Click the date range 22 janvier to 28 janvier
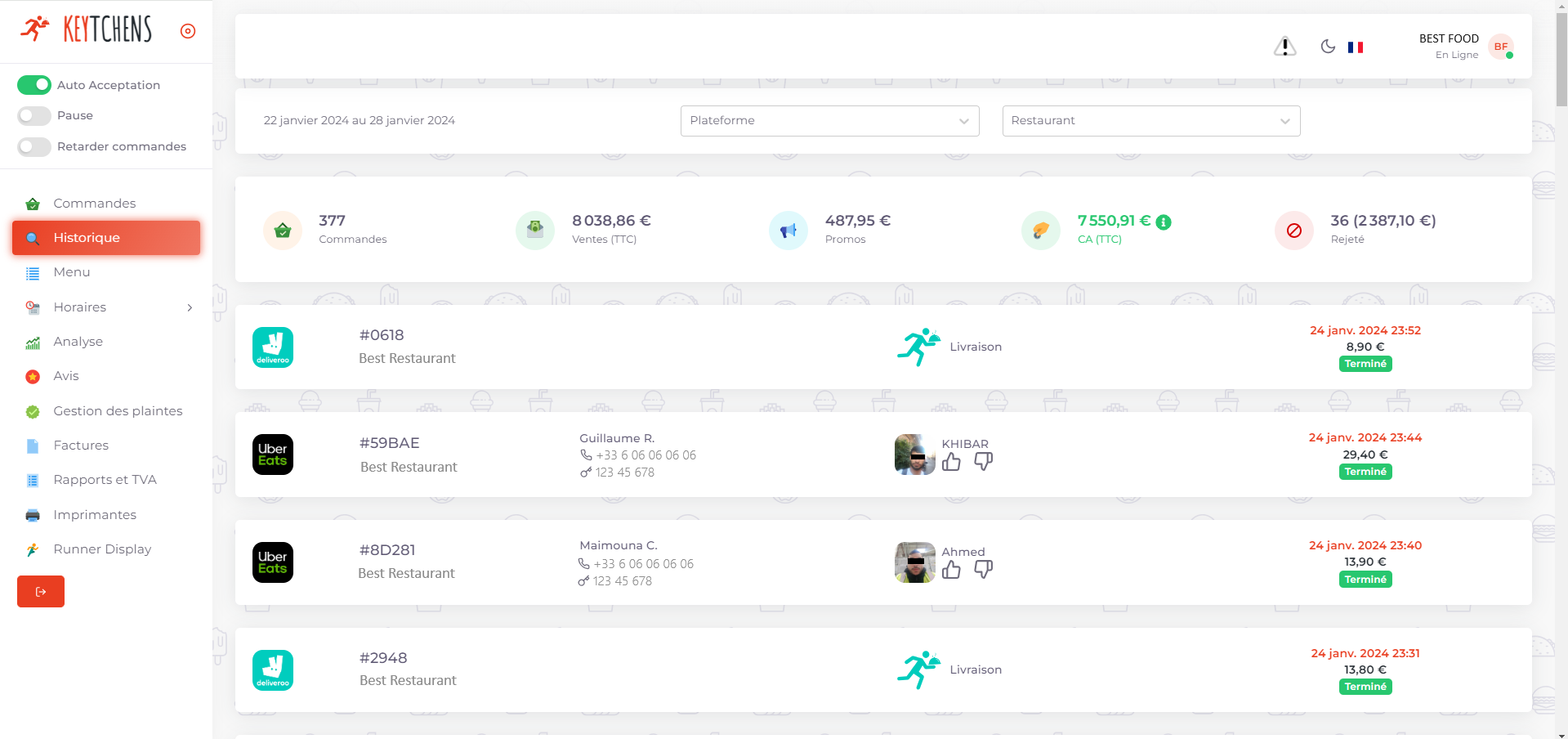The width and height of the screenshot is (1568, 739). (360, 121)
